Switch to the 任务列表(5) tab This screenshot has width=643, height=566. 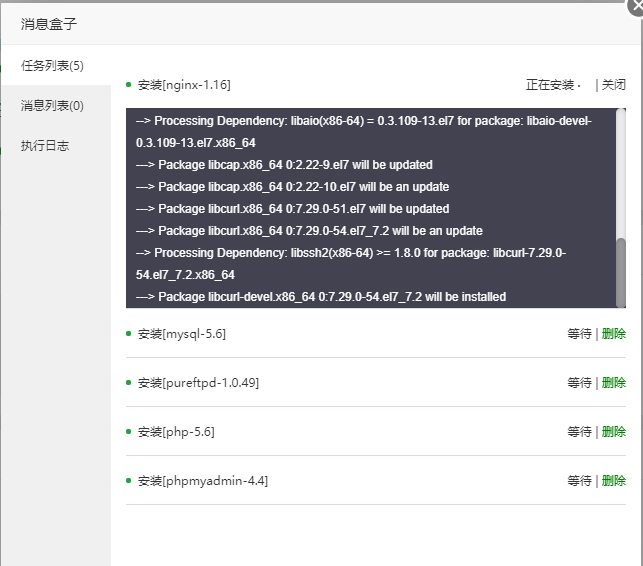coord(52,66)
